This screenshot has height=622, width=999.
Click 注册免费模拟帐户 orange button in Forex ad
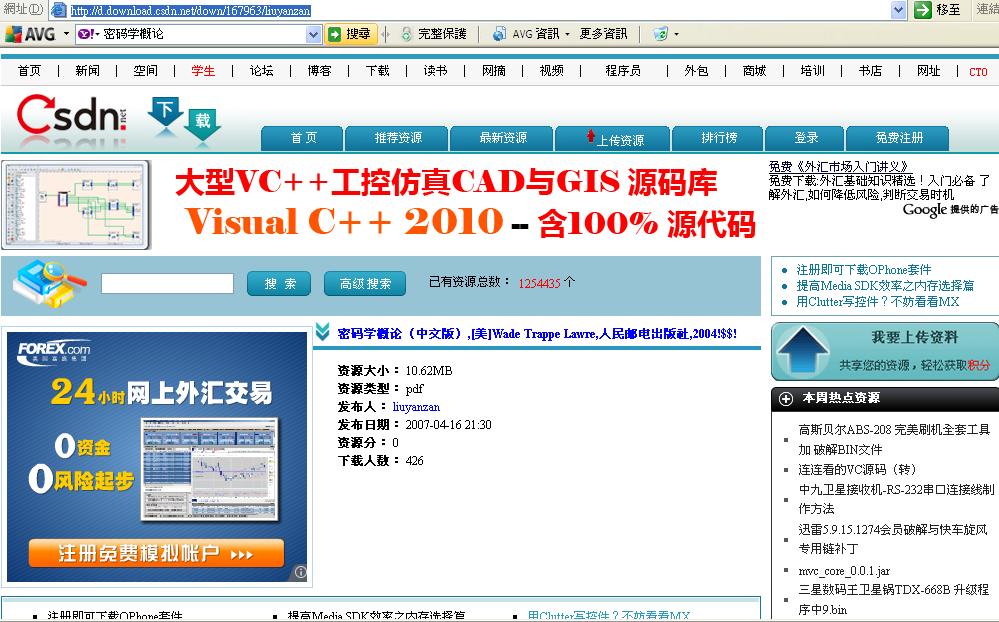(156, 553)
